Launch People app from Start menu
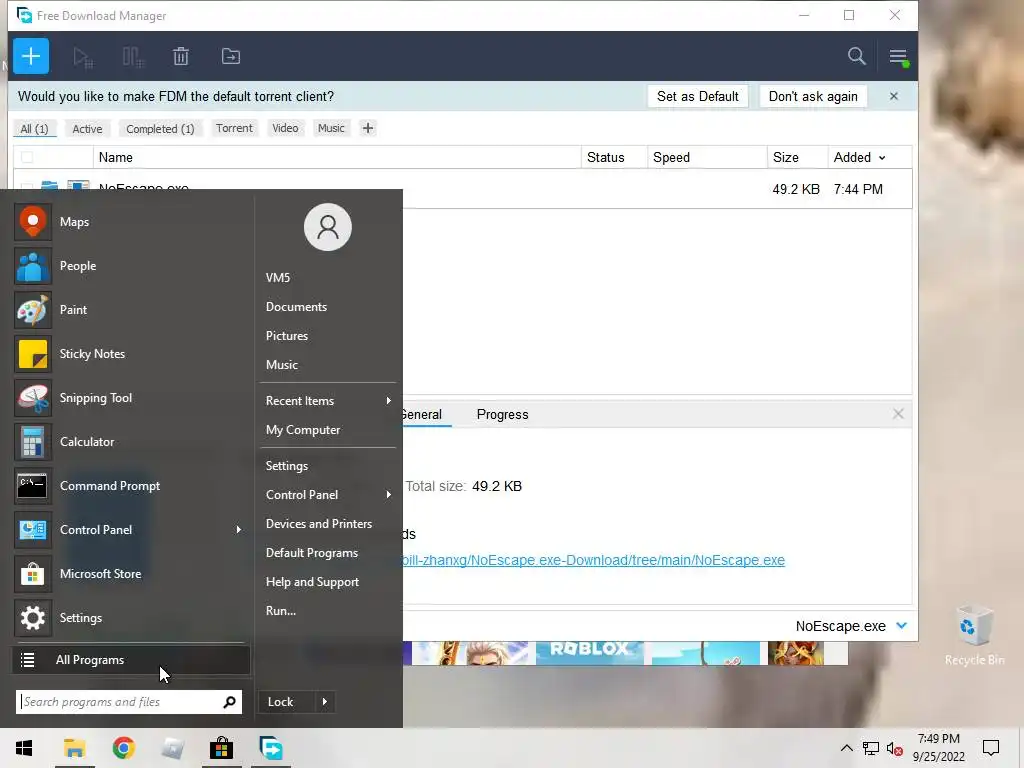Screen dimensions: 1024x768 coord(129,266)
